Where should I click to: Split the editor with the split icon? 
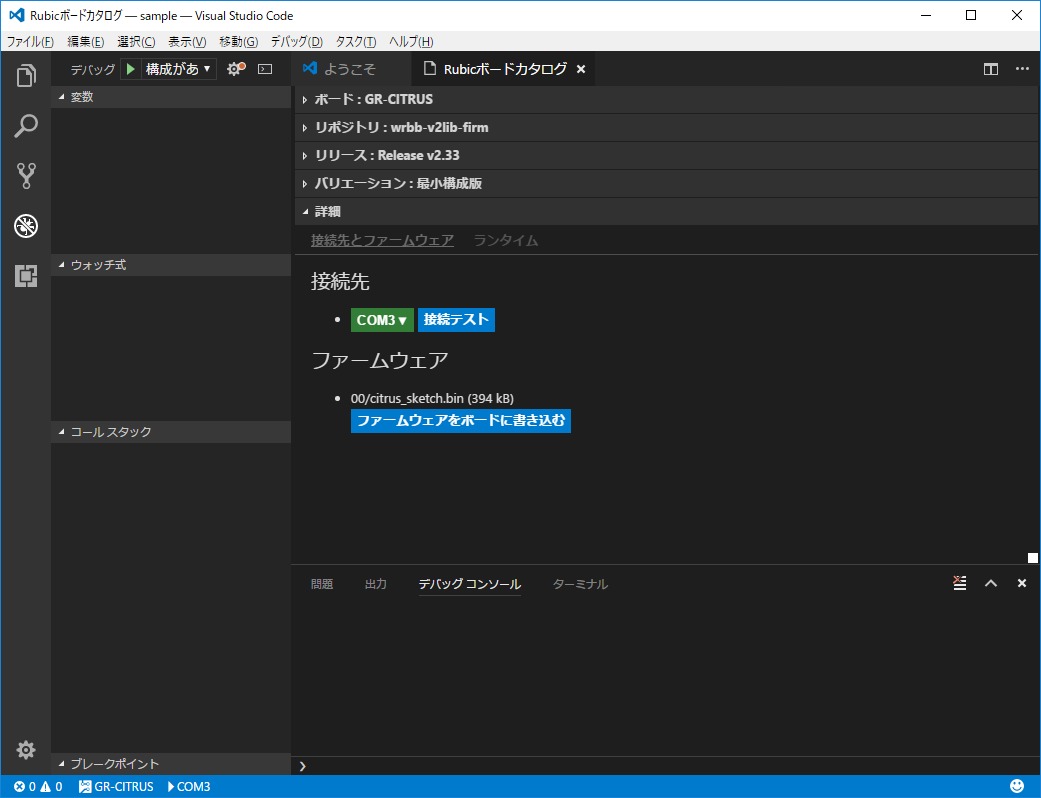991,69
